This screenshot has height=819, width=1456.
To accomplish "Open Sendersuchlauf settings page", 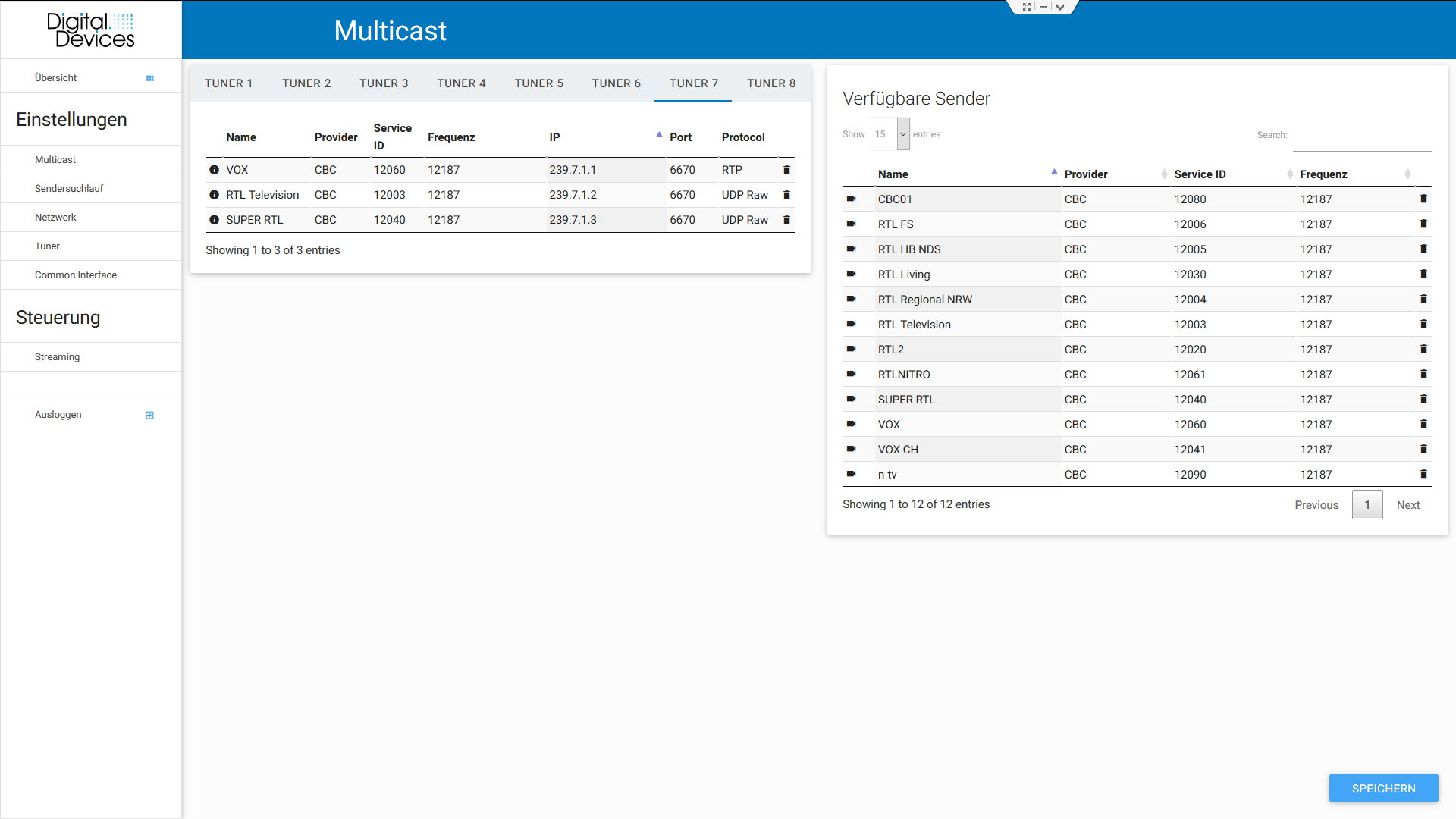I will click(x=69, y=188).
